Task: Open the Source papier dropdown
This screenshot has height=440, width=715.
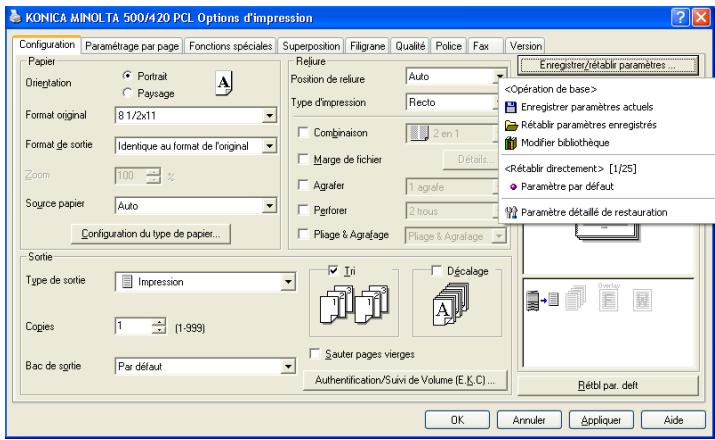Action: click(x=270, y=206)
